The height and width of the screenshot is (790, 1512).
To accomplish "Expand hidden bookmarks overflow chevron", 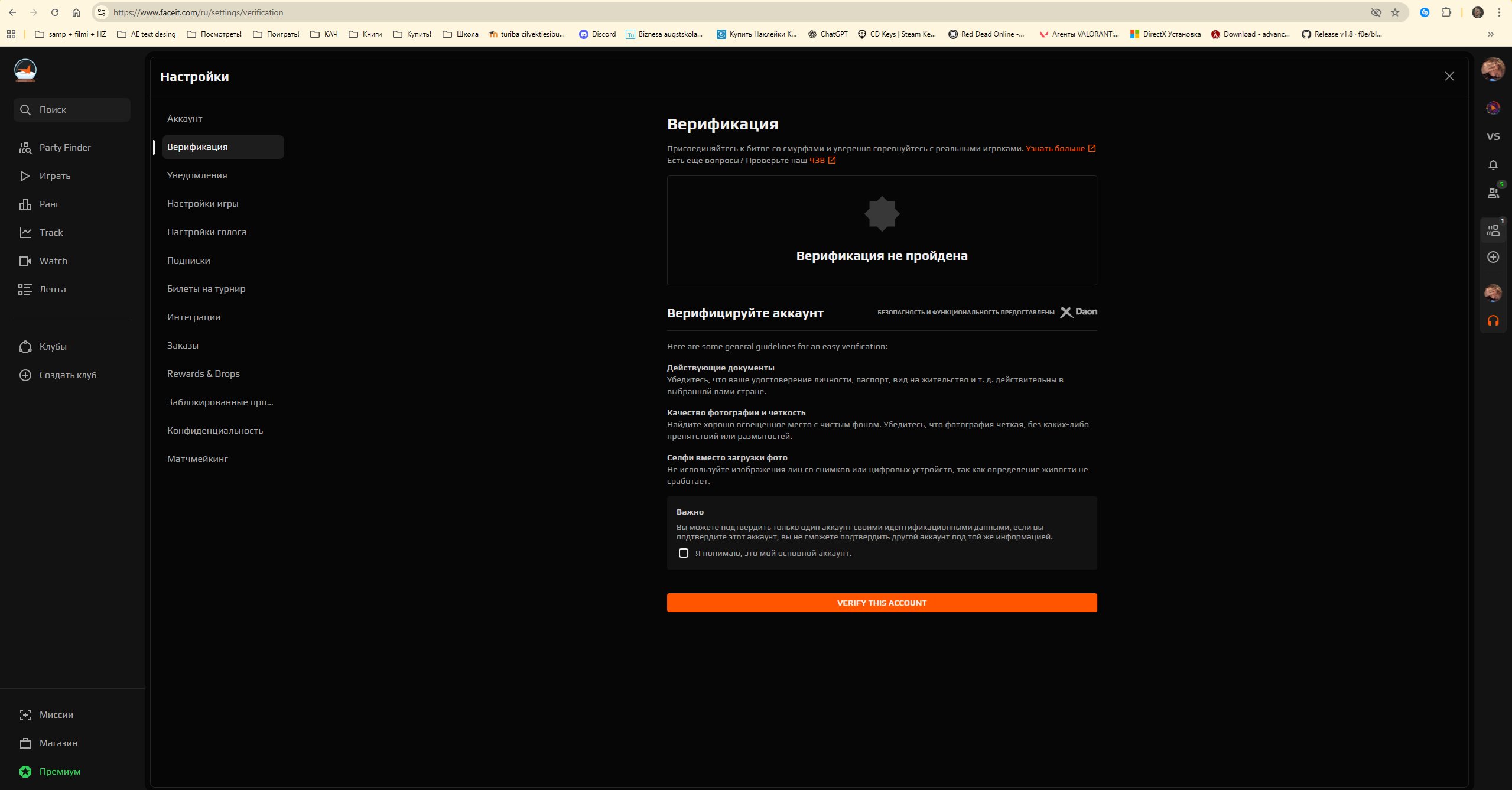I will click(x=1490, y=34).
